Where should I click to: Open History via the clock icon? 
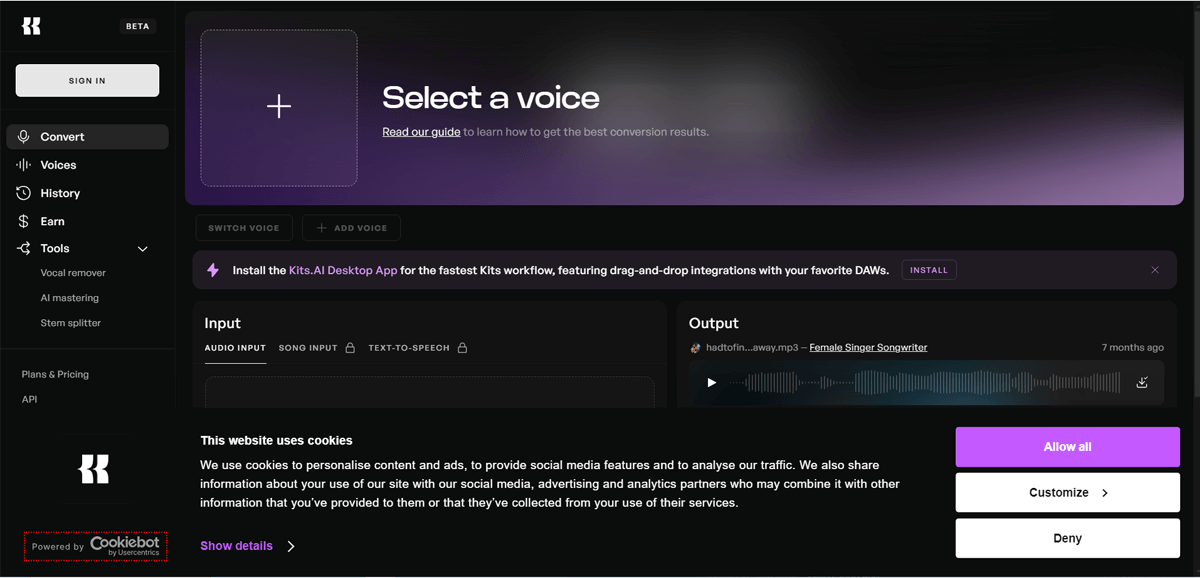click(24, 193)
